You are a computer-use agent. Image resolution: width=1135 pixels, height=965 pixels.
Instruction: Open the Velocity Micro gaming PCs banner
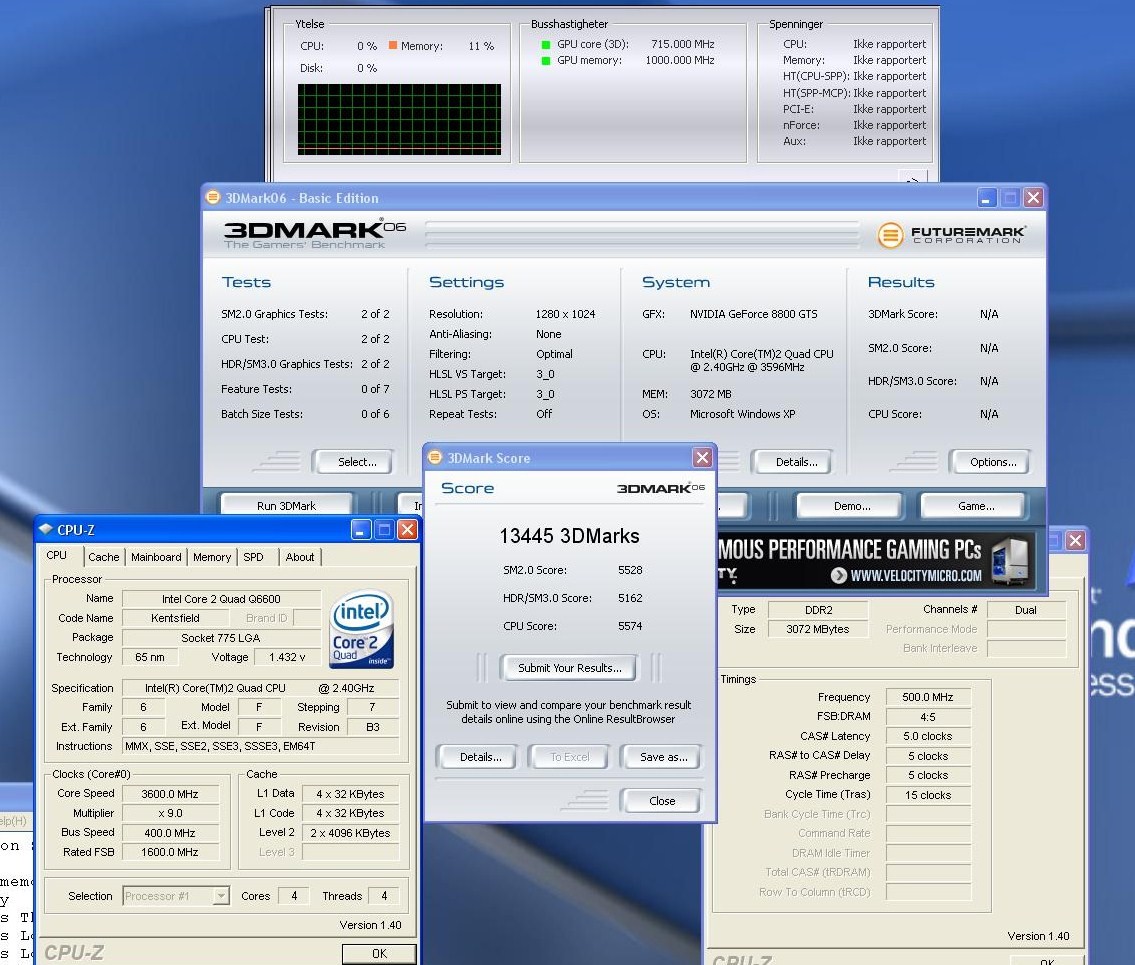876,562
